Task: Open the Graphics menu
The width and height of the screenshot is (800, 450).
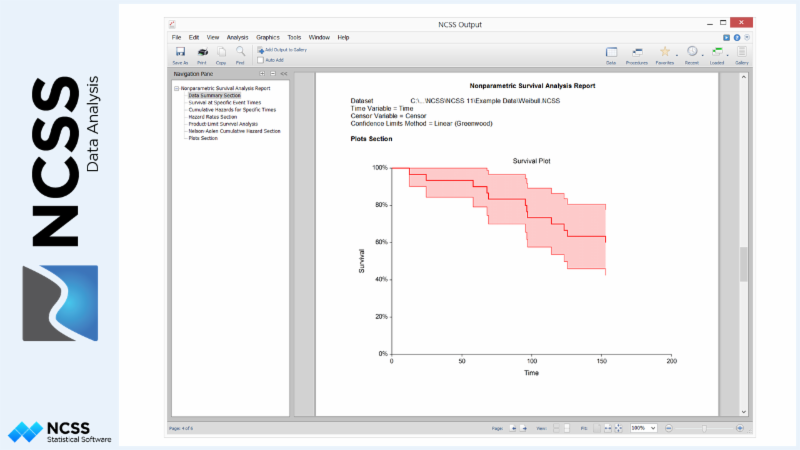Action: pyautogui.click(x=268, y=37)
